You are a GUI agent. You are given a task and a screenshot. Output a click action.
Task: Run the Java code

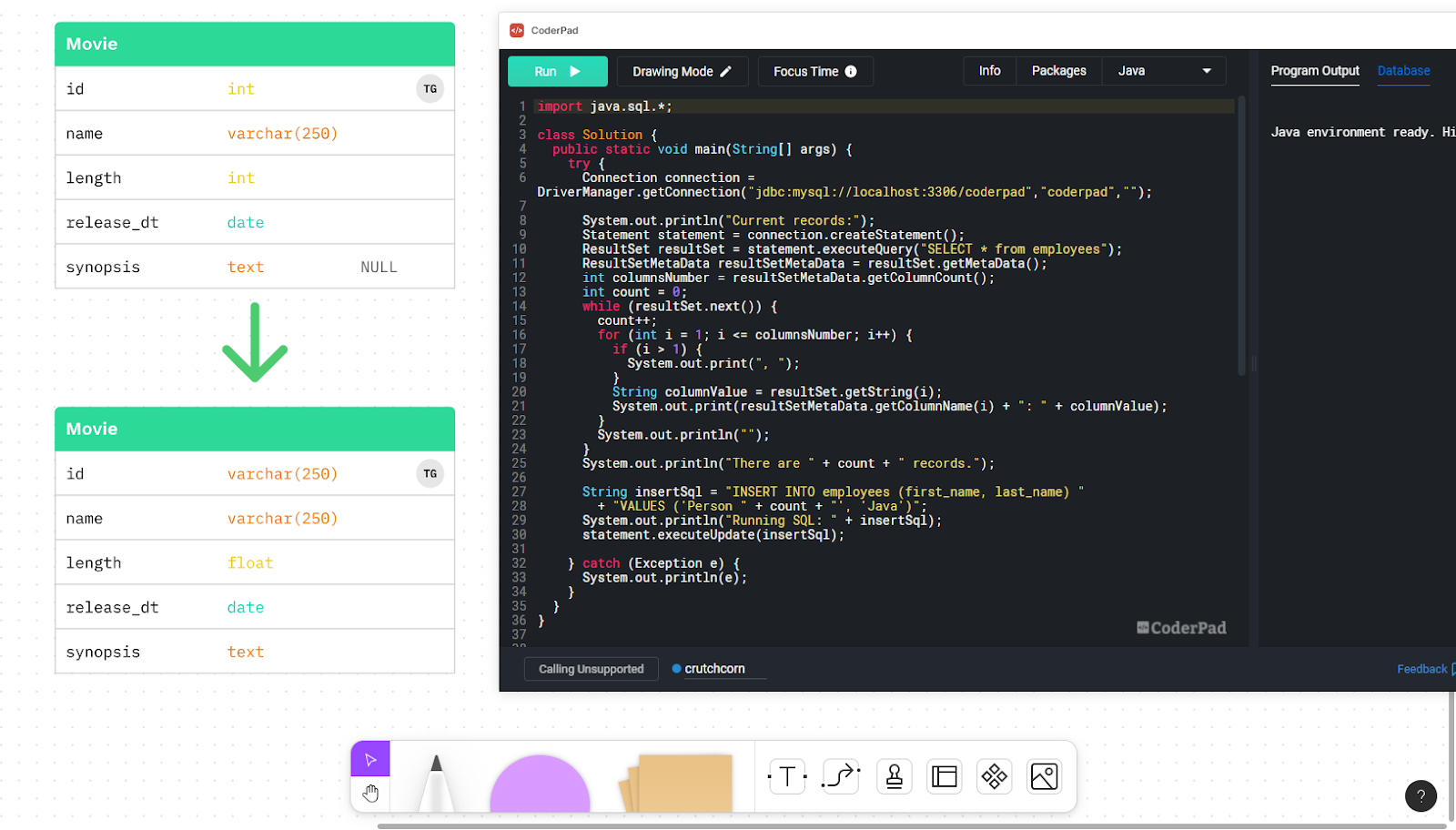point(557,70)
